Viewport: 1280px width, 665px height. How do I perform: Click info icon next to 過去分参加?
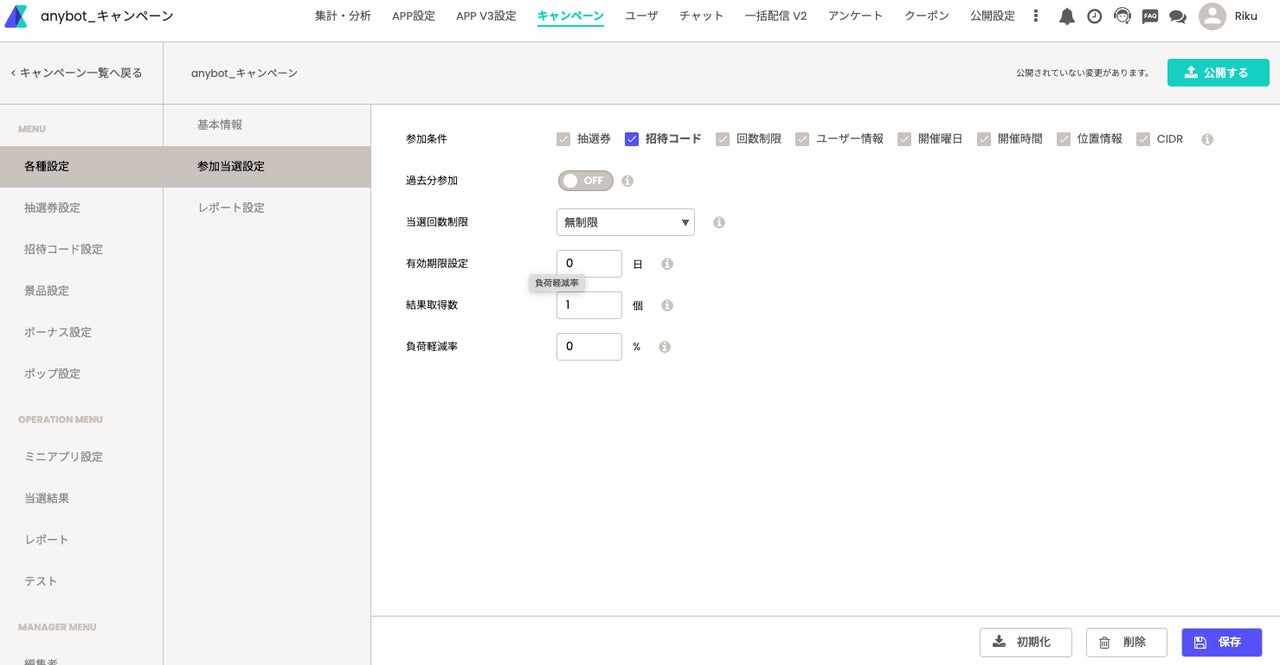(628, 181)
